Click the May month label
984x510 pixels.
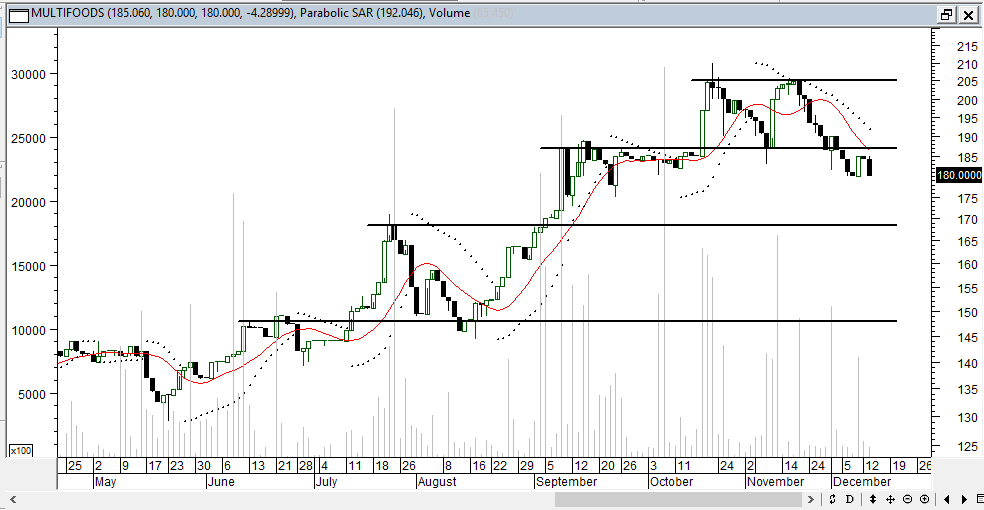[x=105, y=482]
